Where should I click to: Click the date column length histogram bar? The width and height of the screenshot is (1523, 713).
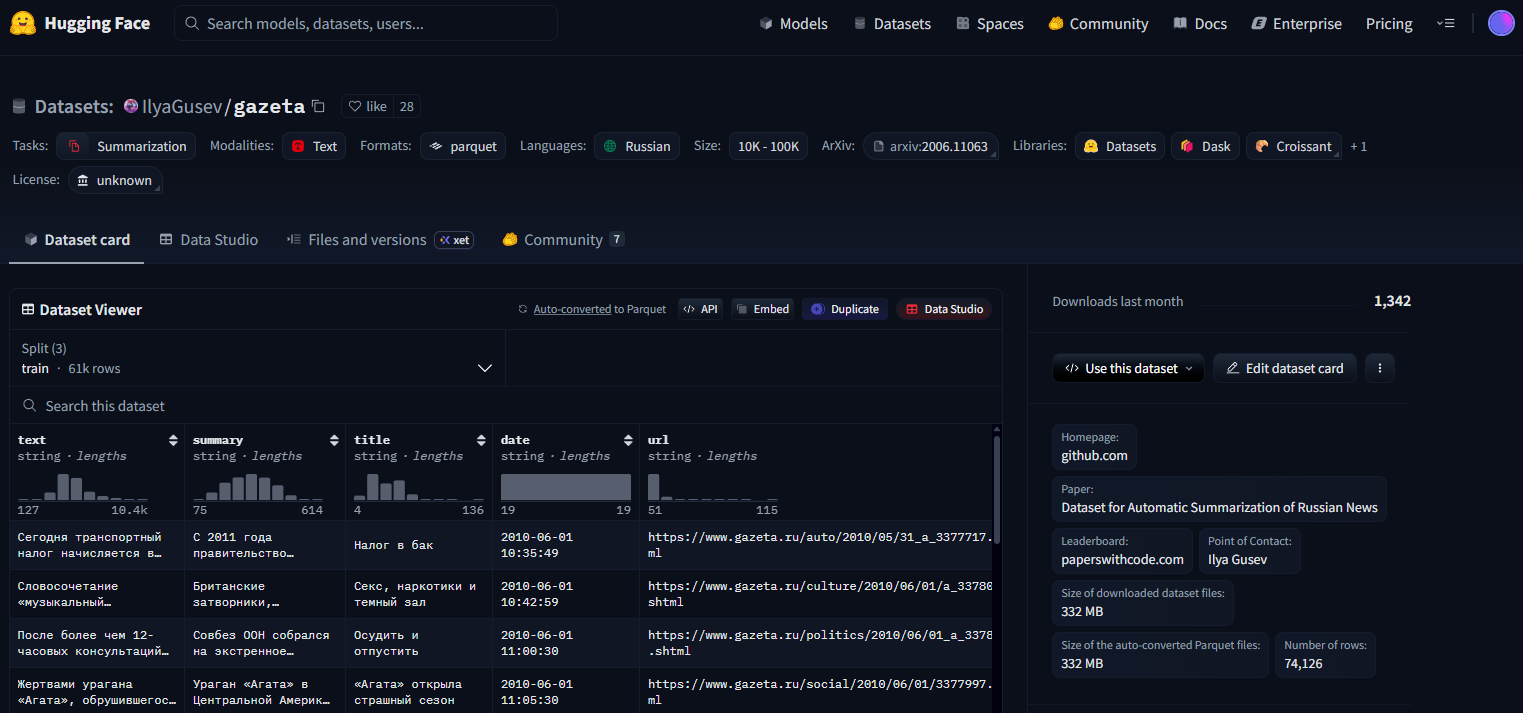(x=566, y=487)
